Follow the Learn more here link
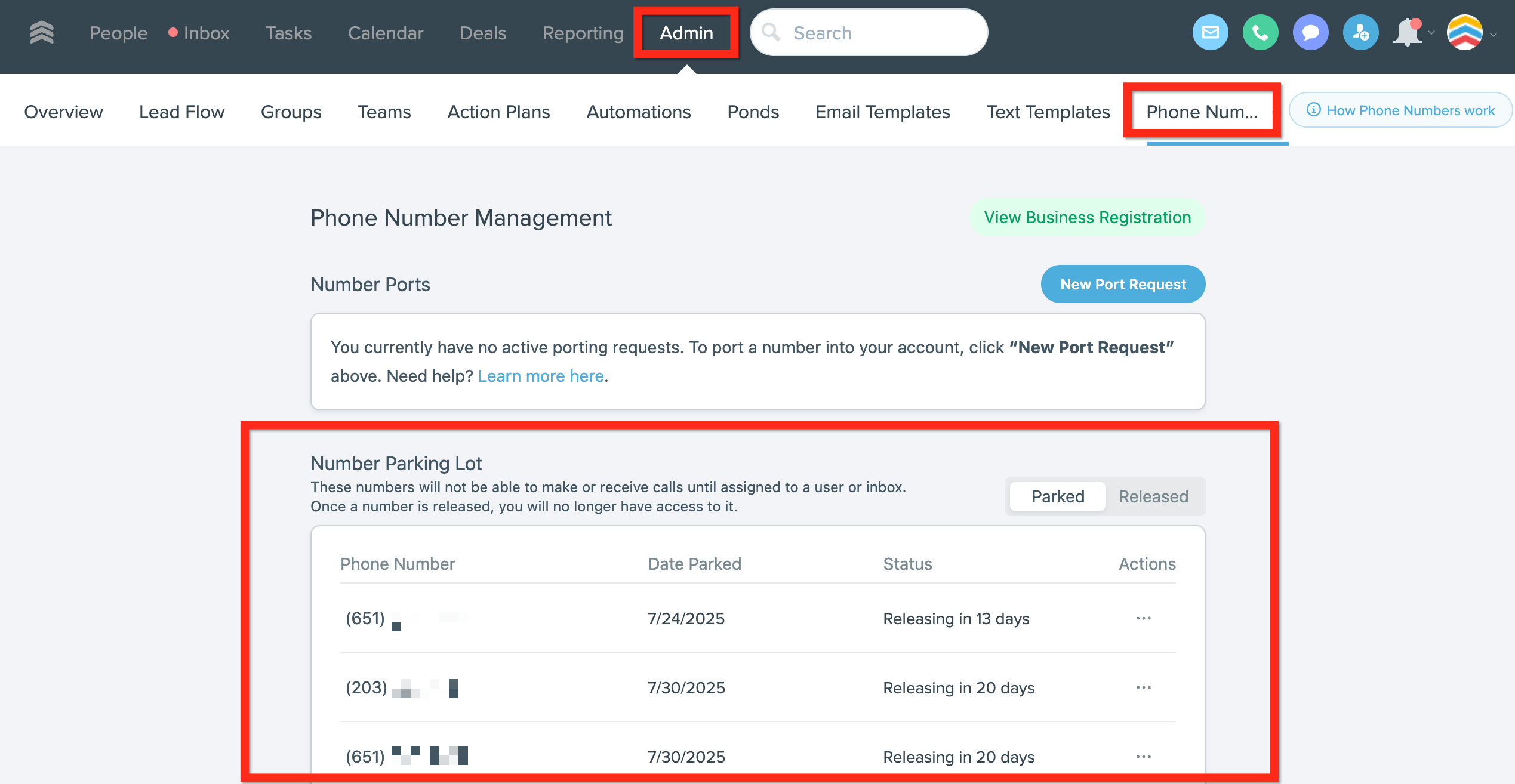The image size is (1515, 784). [541, 376]
